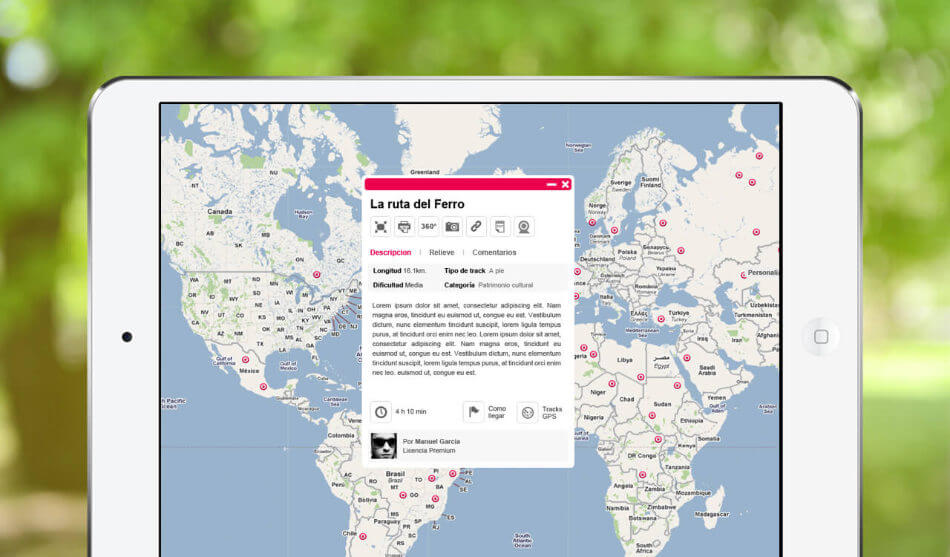Select the red map marker over México
This screenshot has width=950, height=557.
tap(245, 360)
